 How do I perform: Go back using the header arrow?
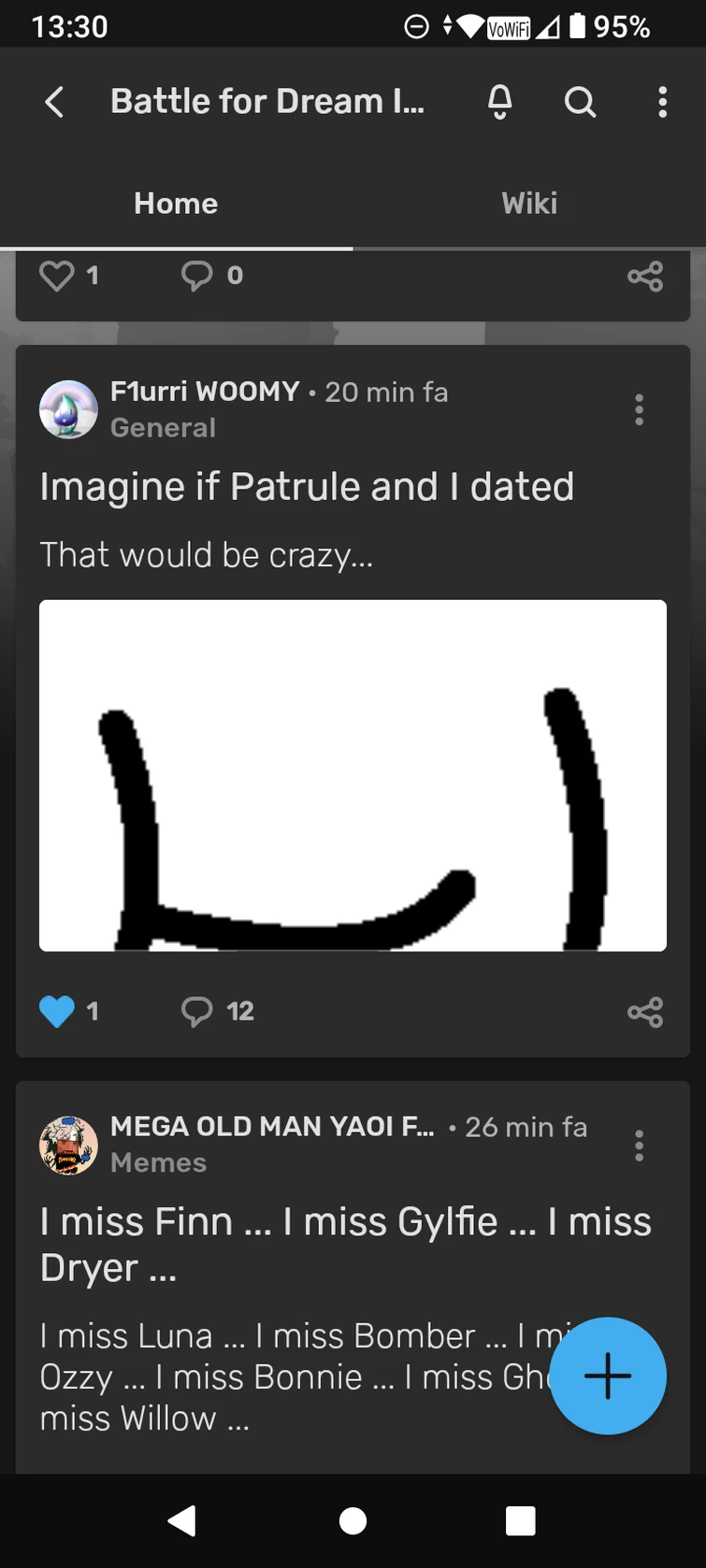[55, 102]
